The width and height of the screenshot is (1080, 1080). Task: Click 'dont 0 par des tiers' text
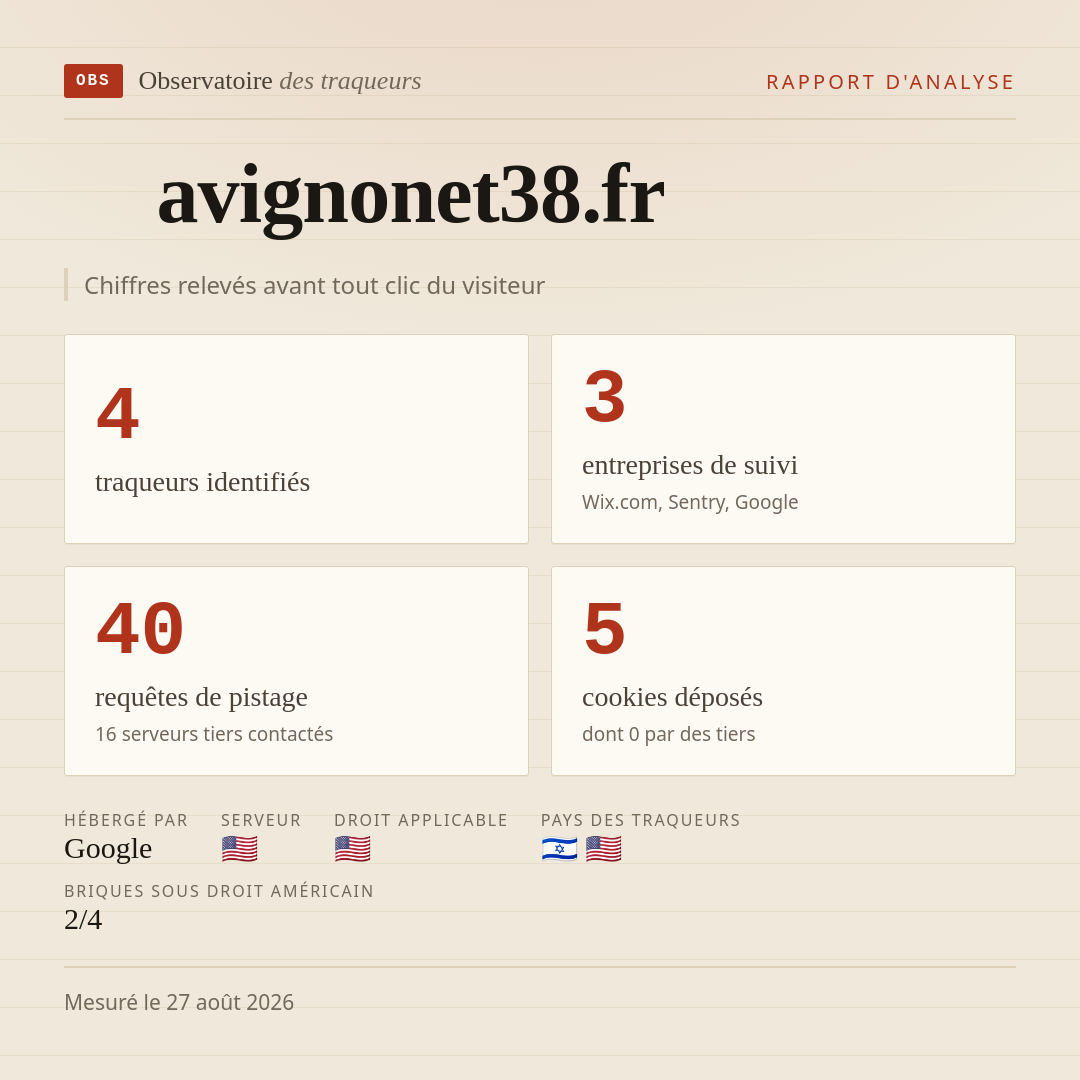coord(669,734)
